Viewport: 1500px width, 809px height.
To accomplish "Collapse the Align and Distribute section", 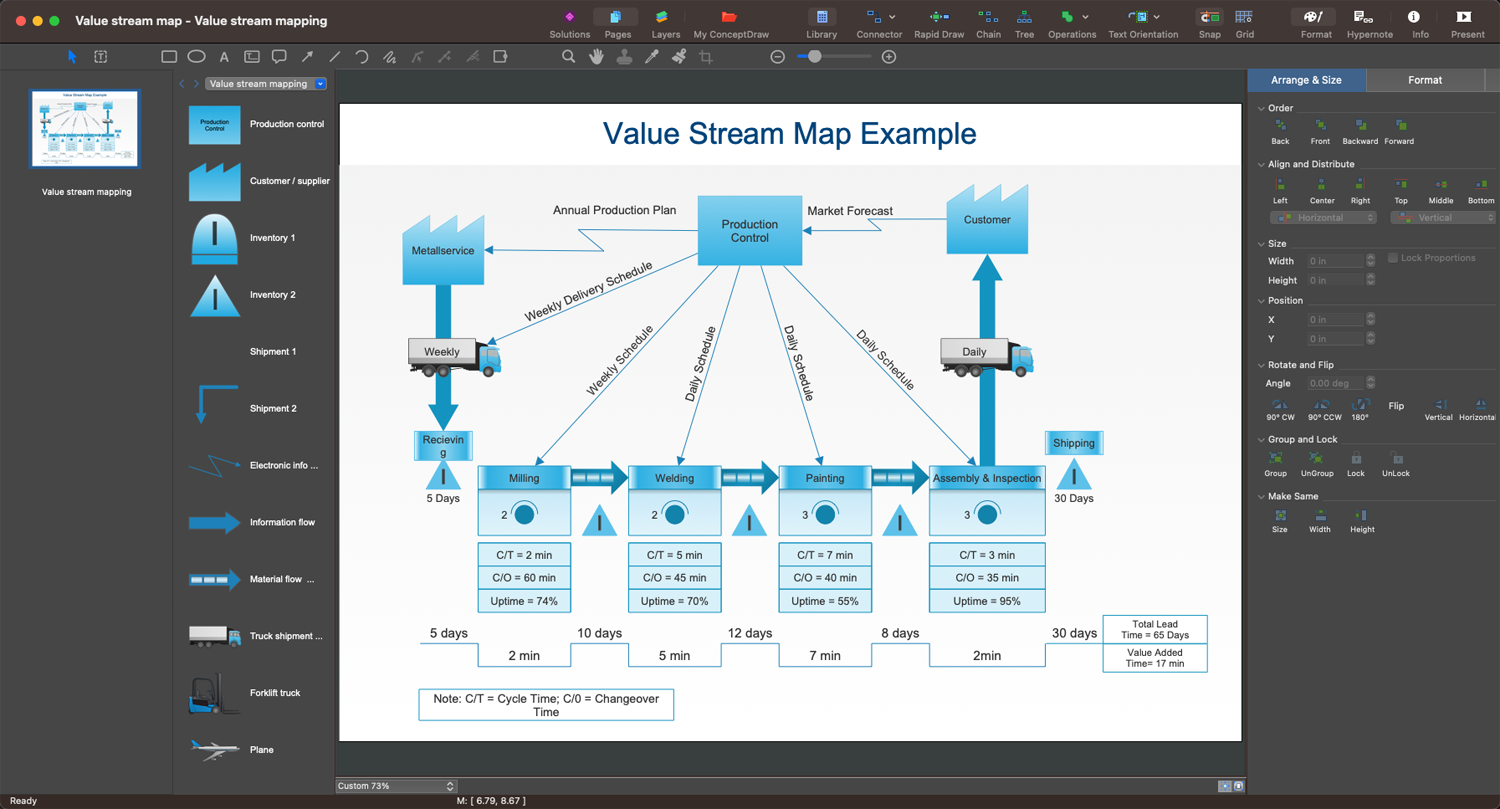I will 1262,164.
